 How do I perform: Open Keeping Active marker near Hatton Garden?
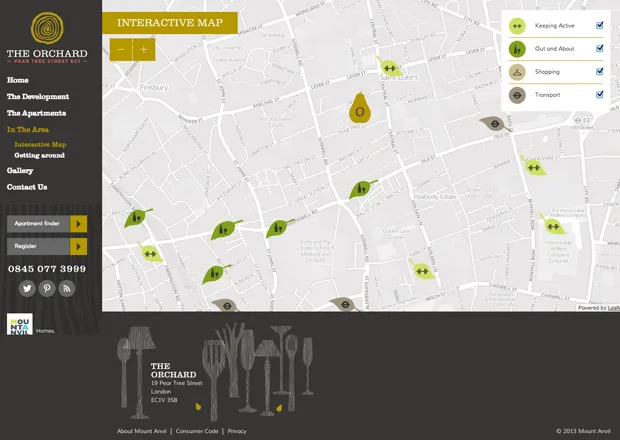pyautogui.click(x=150, y=253)
